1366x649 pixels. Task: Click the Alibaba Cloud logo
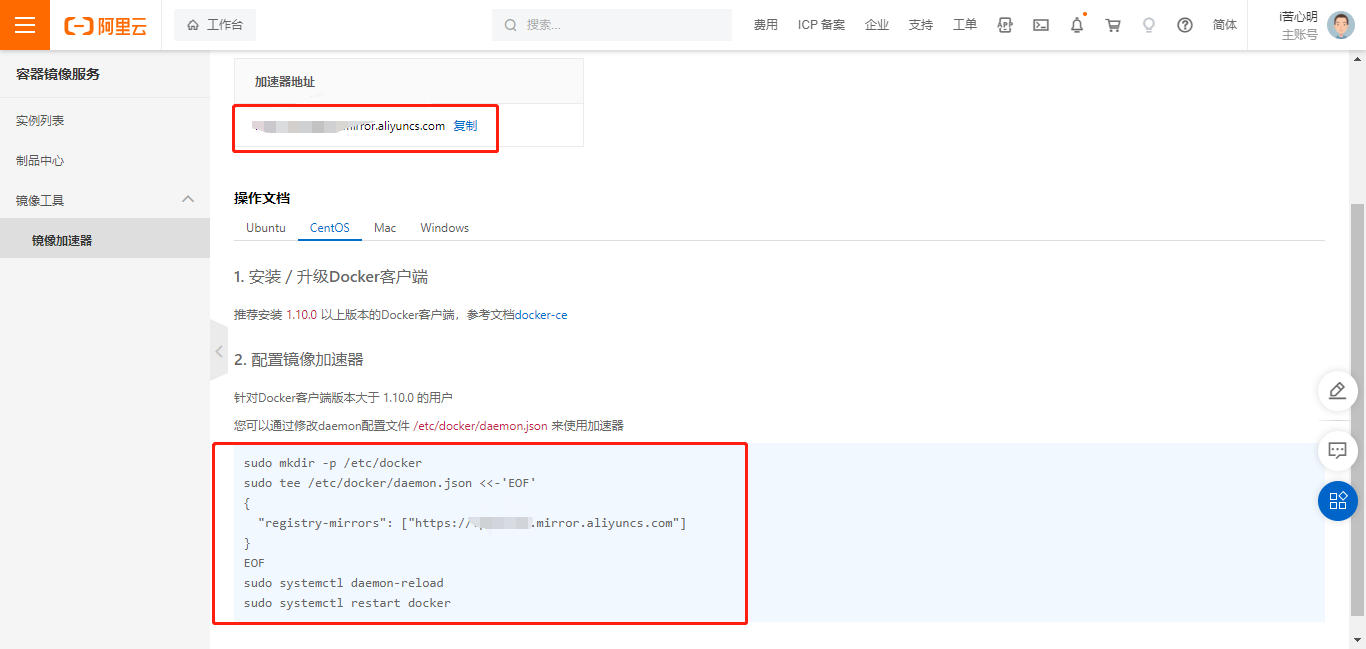[x=105, y=26]
